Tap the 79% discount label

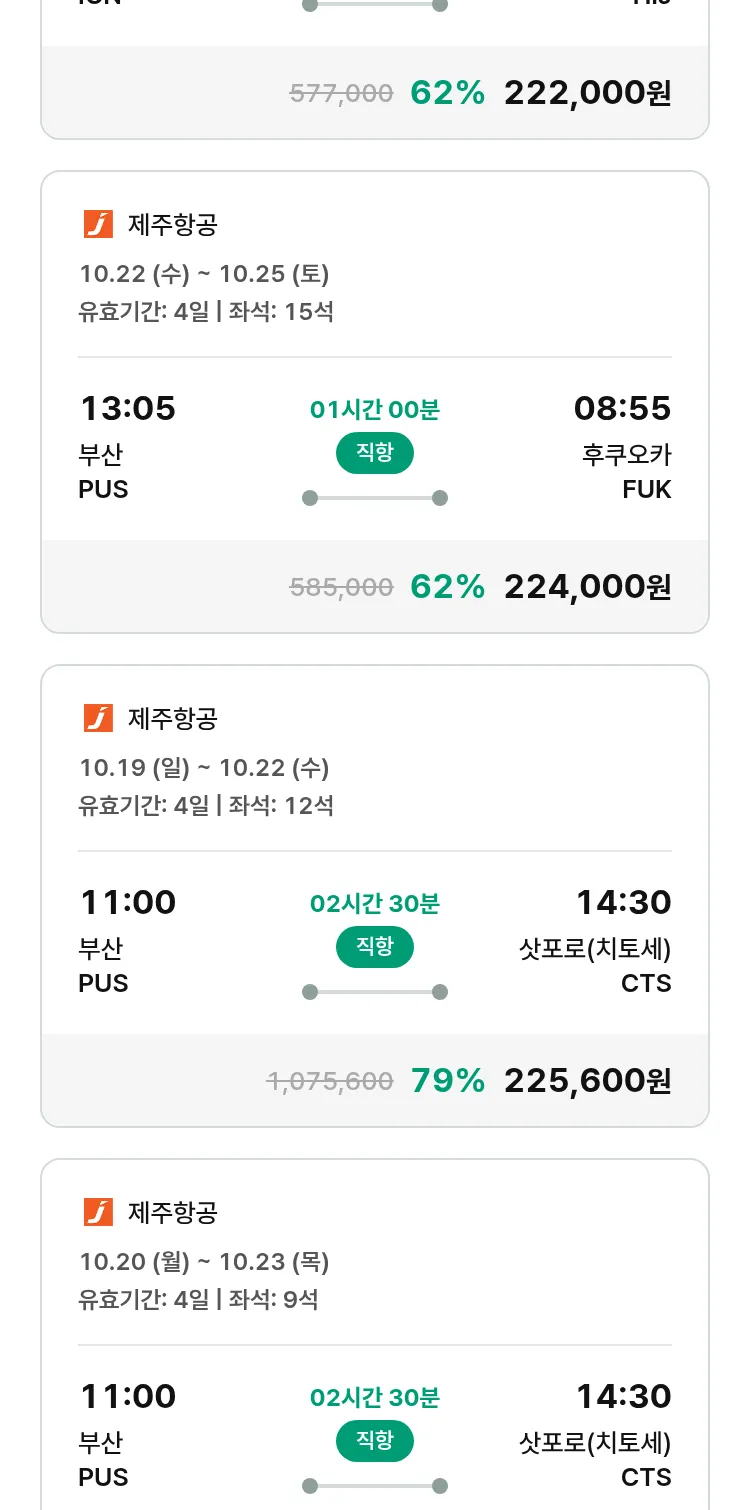(447, 1081)
